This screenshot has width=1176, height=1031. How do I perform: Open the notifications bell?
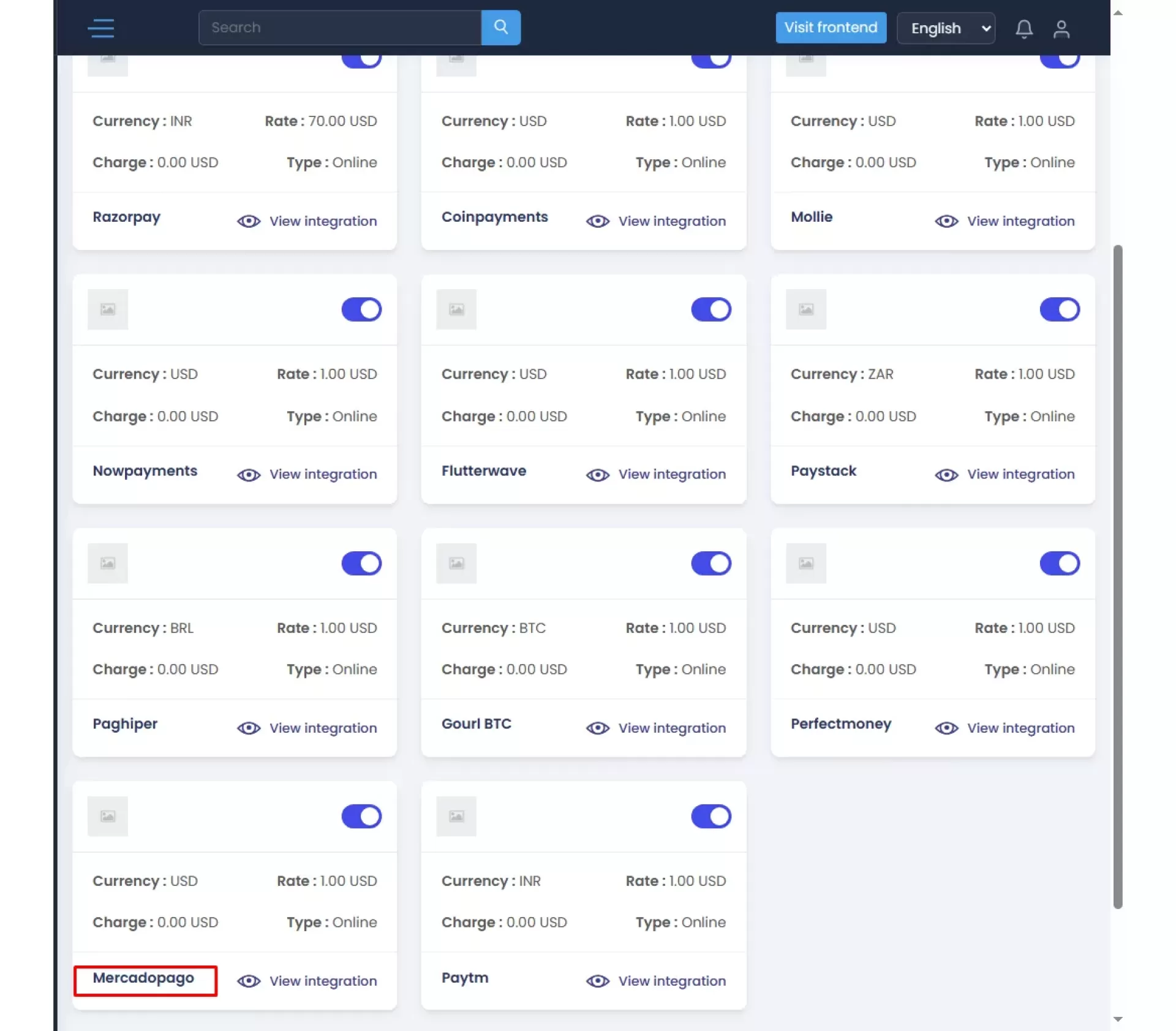point(1023,29)
